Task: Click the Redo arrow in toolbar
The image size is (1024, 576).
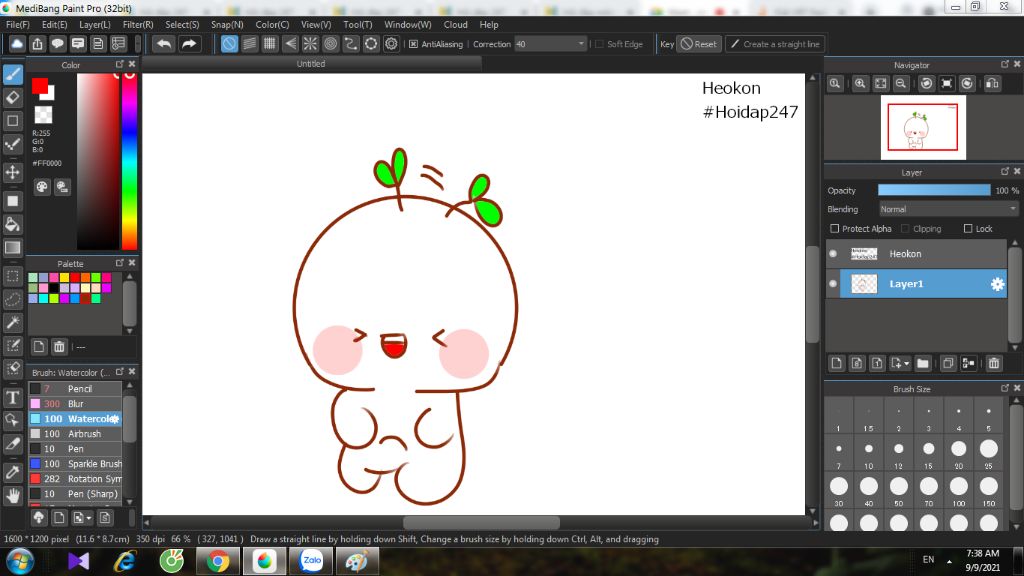Action: 189,44
